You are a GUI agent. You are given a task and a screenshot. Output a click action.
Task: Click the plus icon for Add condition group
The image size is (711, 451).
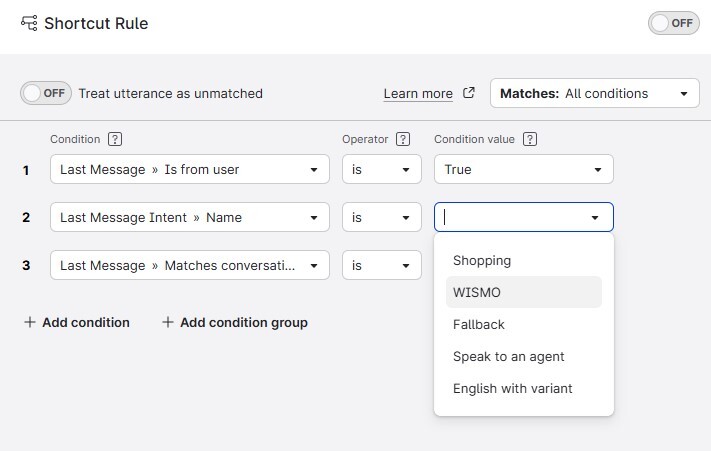point(168,322)
